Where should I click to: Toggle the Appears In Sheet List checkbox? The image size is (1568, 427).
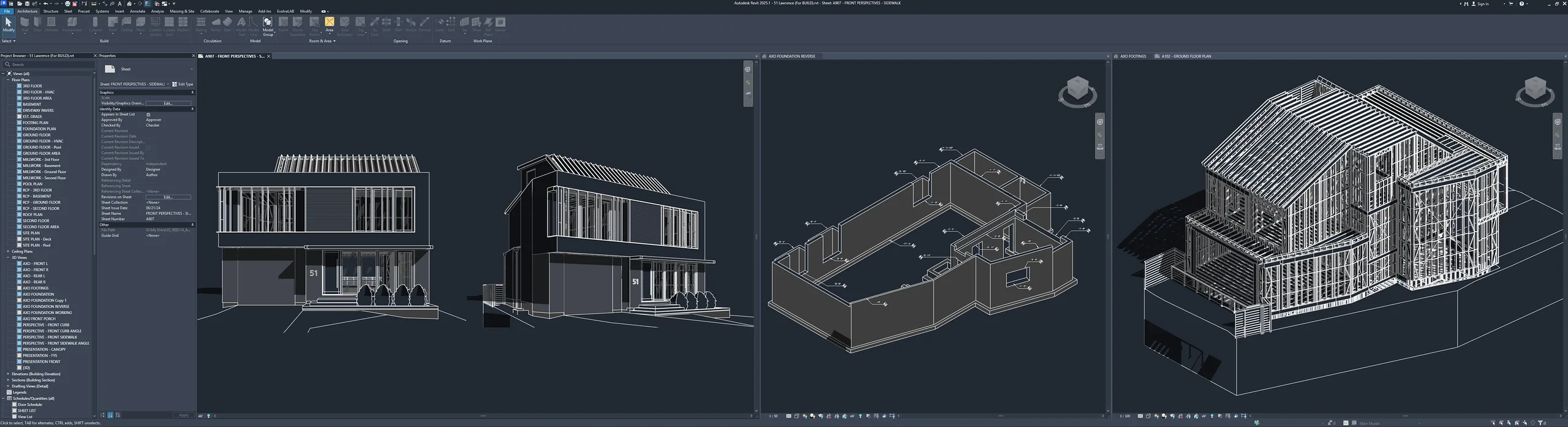148,115
